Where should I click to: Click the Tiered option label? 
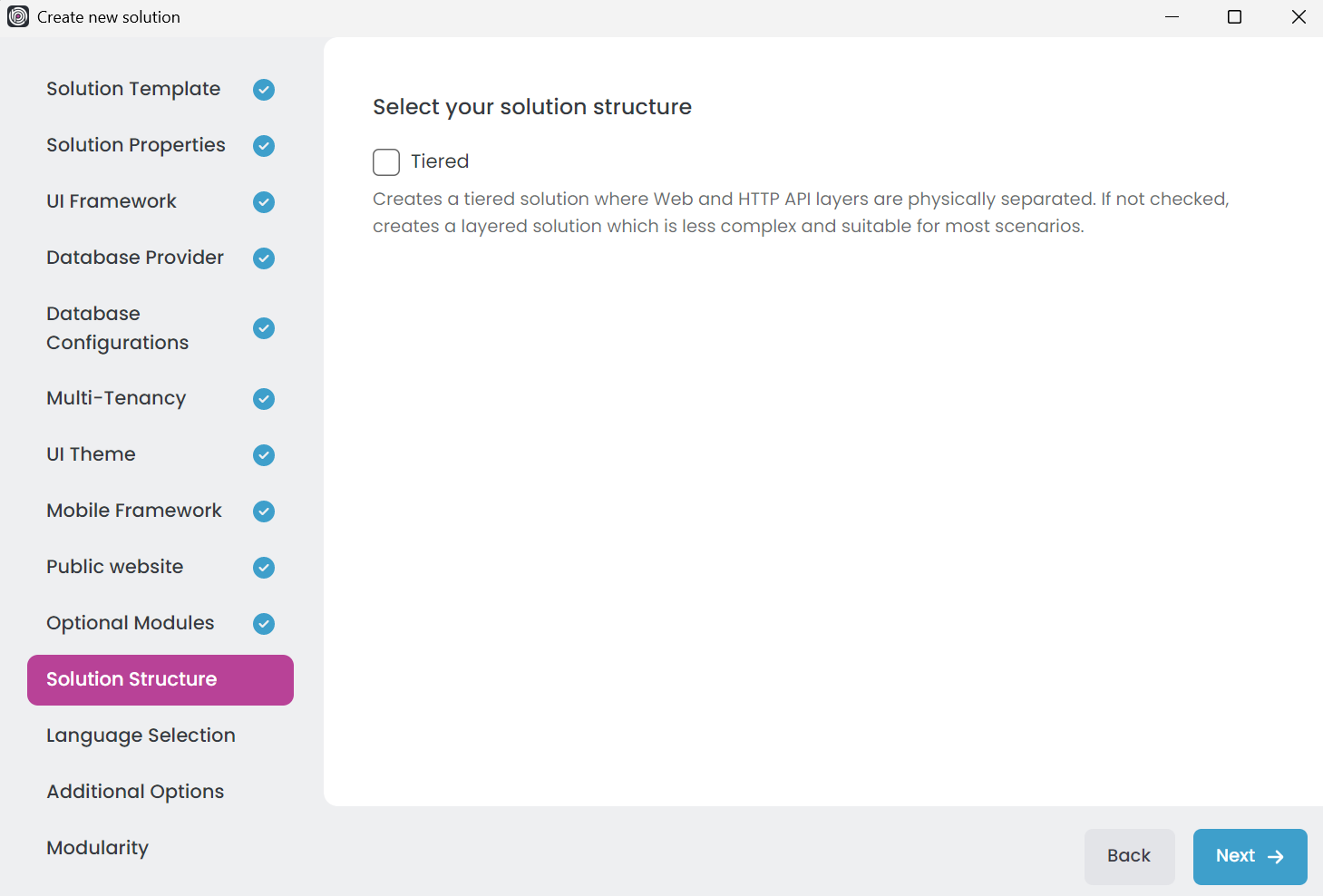coord(440,161)
